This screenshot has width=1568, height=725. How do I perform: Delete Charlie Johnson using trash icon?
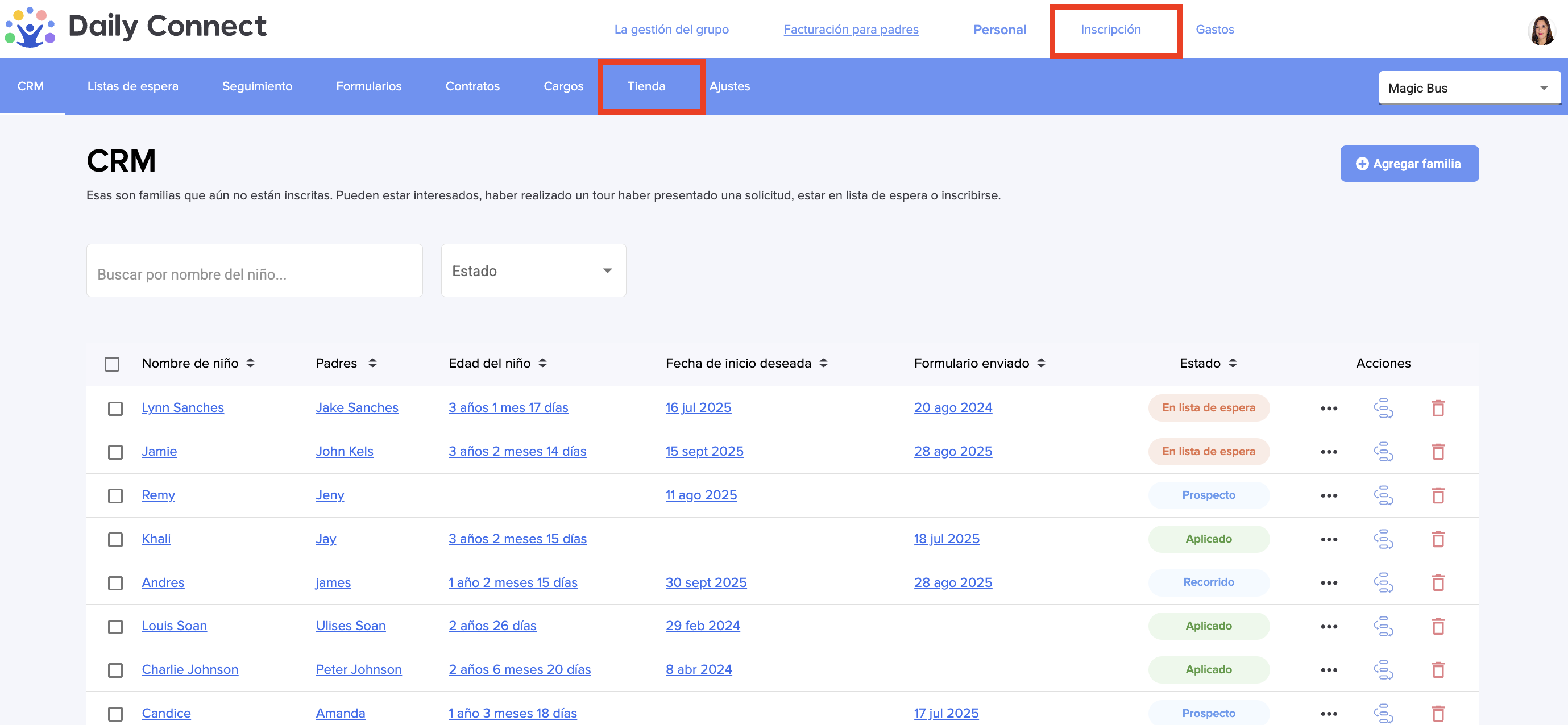(1438, 670)
